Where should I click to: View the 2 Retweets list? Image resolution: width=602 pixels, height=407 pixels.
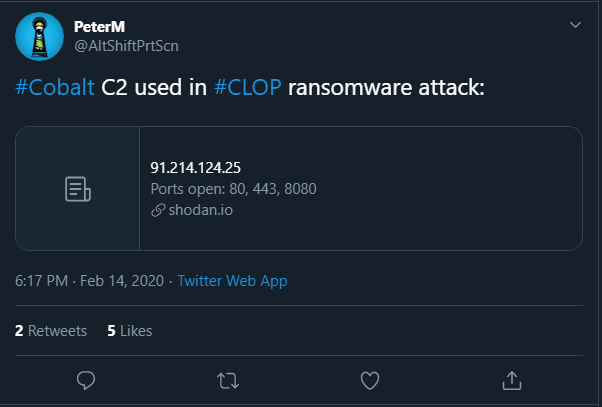click(51, 330)
